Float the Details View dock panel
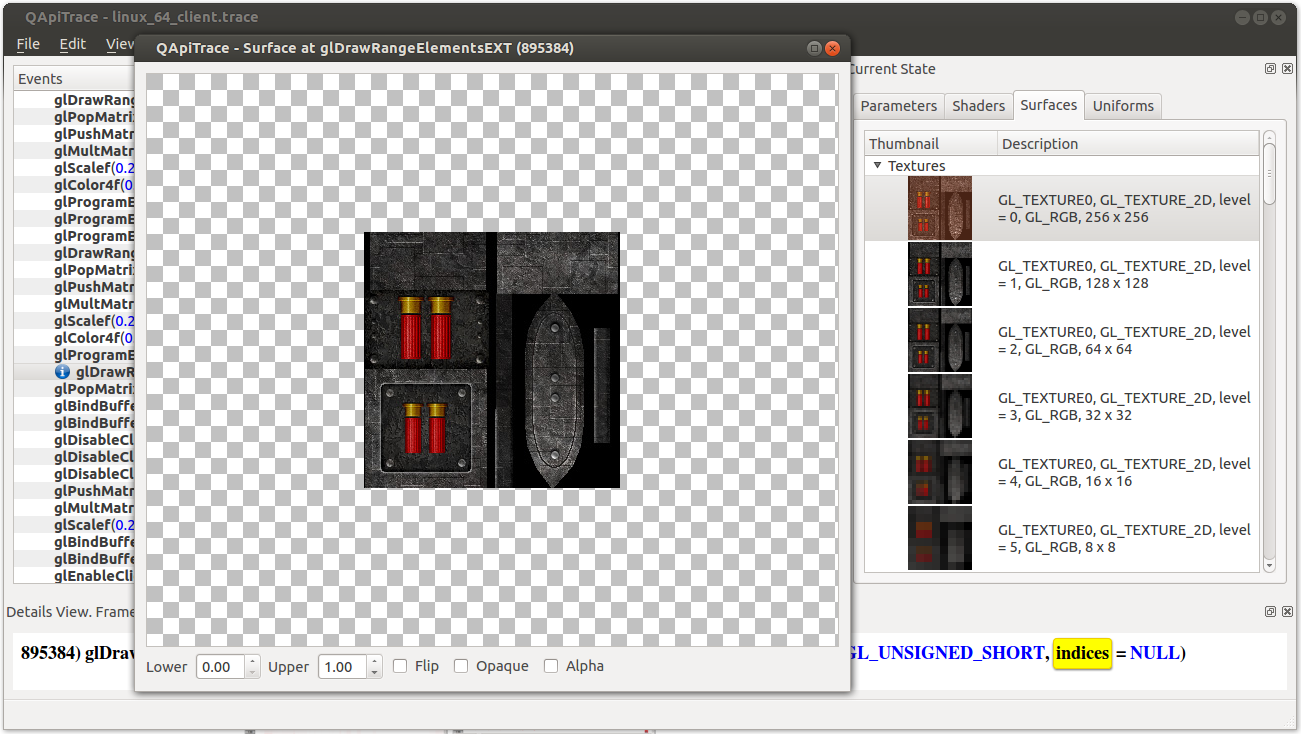 (1270, 611)
